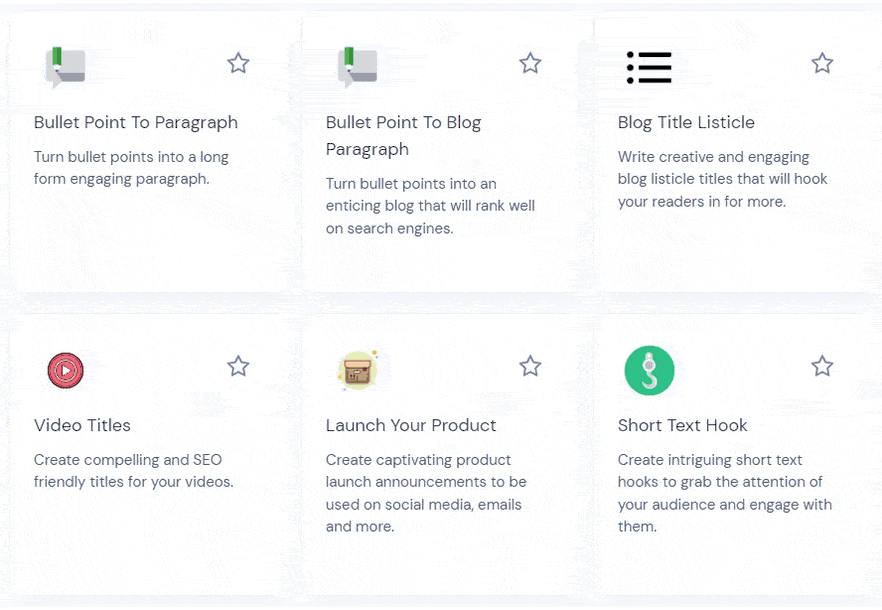Open the Bullet Point To Paragraph title
Viewport: 882px width, 610px height.
[136, 123]
